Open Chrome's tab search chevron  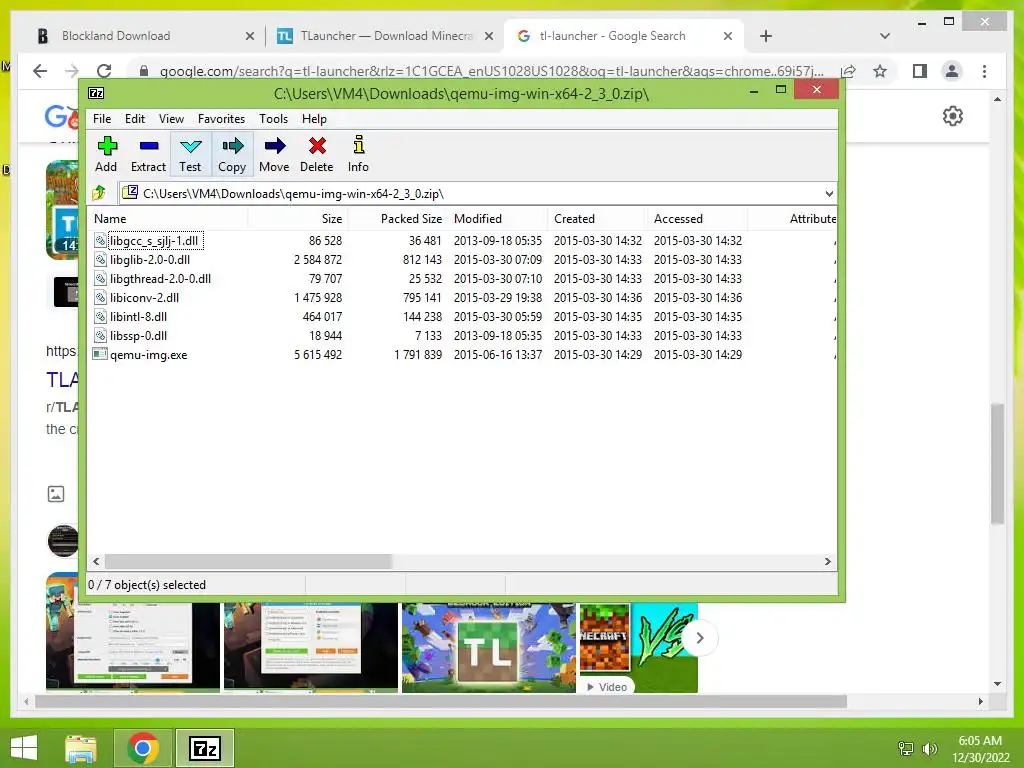(x=884, y=36)
